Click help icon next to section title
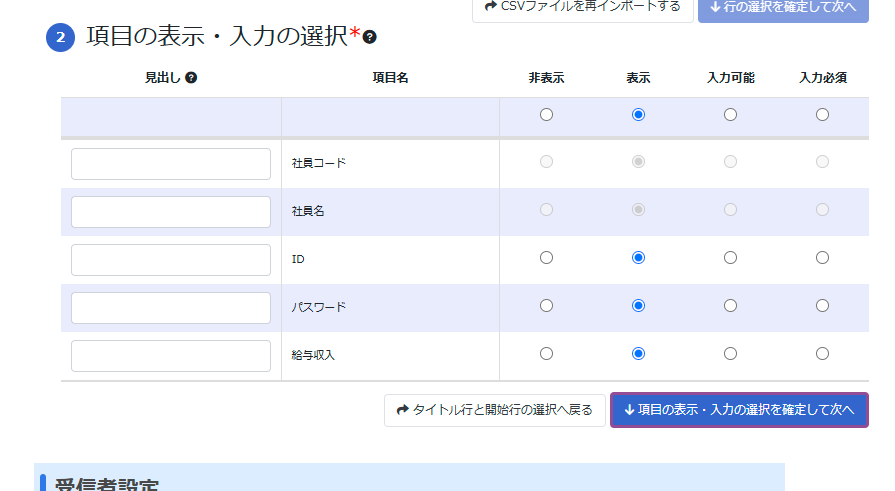The height and width of the screenshot is (491, 895). click(370, 37)
